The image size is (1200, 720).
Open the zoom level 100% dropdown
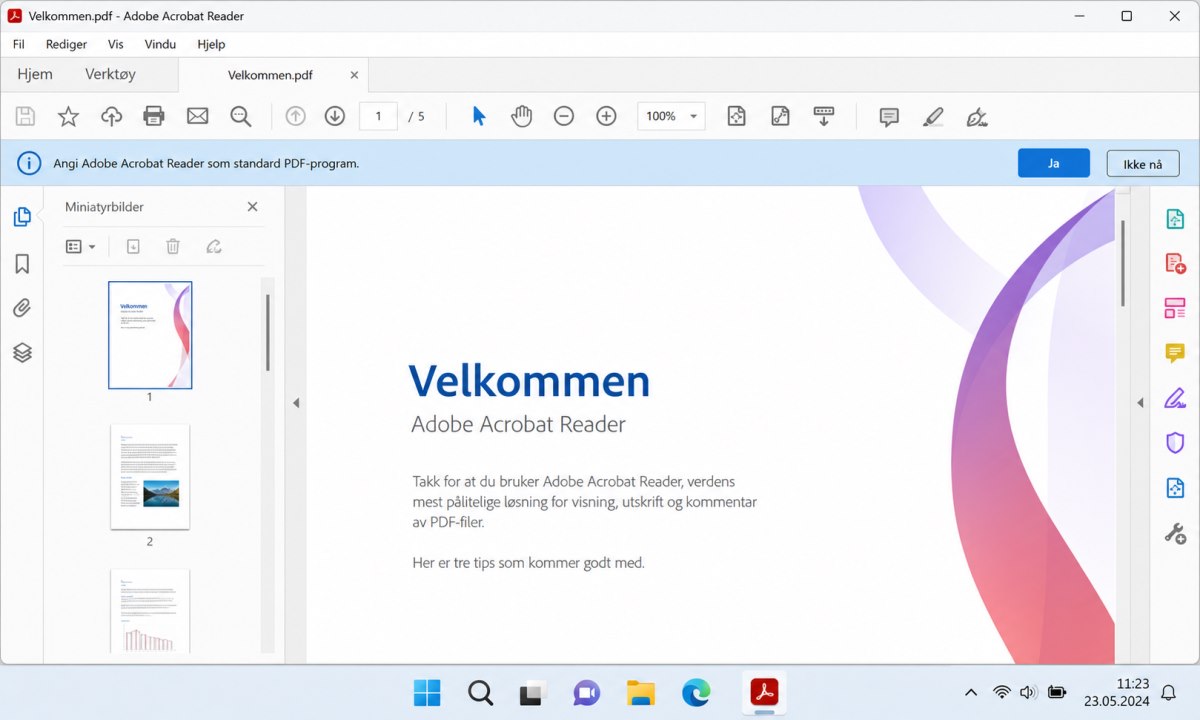click(671, 116)
